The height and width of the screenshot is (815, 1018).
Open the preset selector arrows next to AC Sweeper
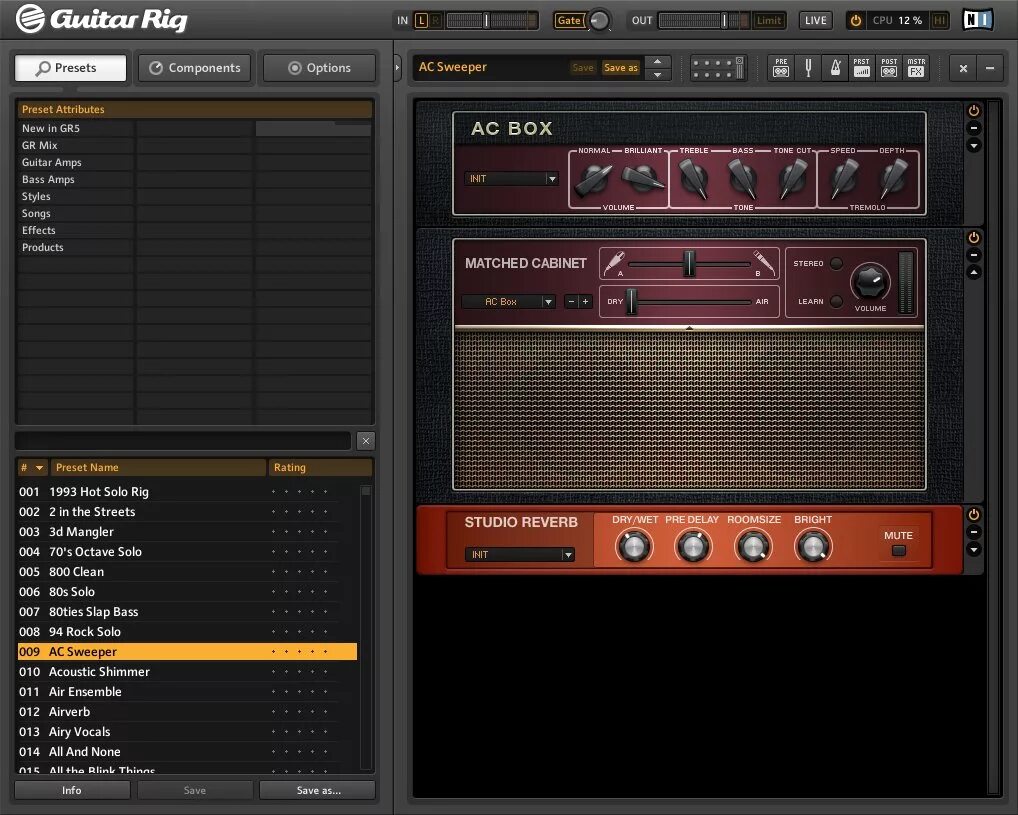[x=657, y=67]
